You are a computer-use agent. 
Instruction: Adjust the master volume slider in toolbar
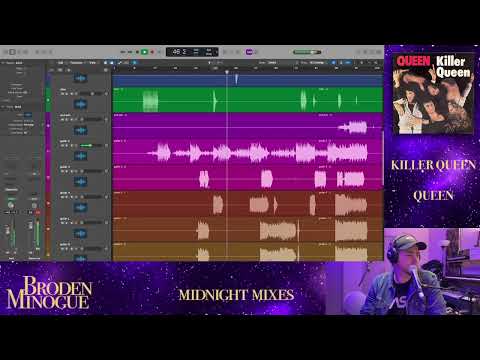click(307, 52)
